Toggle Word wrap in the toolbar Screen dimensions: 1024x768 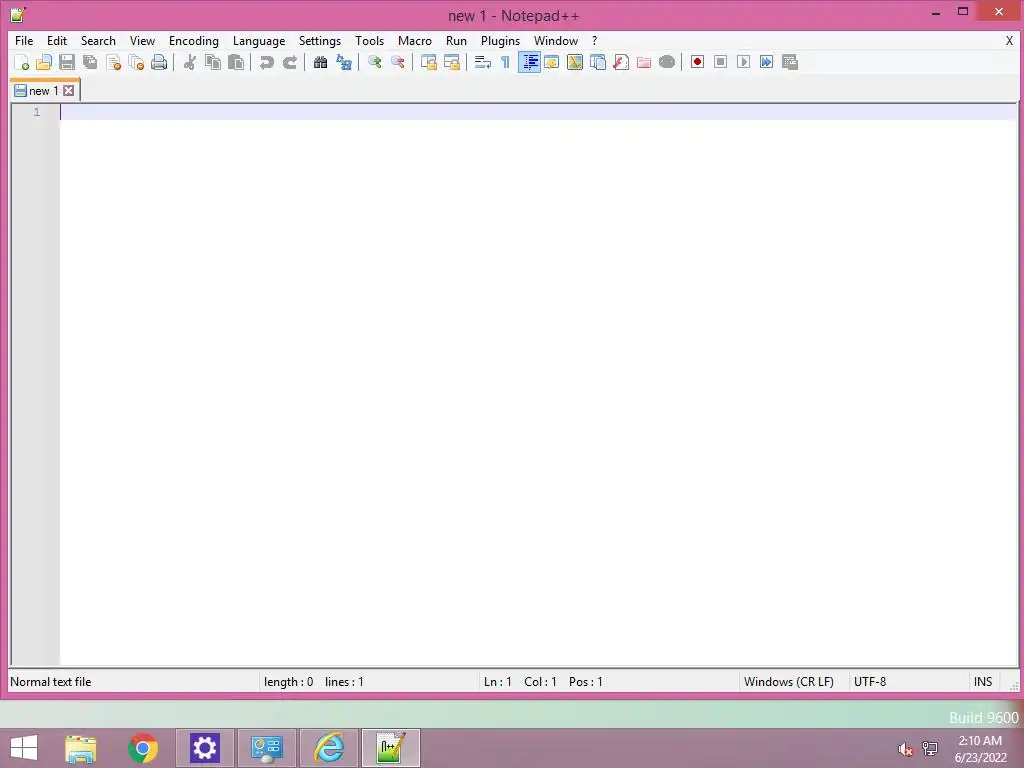tap(483, 62)
